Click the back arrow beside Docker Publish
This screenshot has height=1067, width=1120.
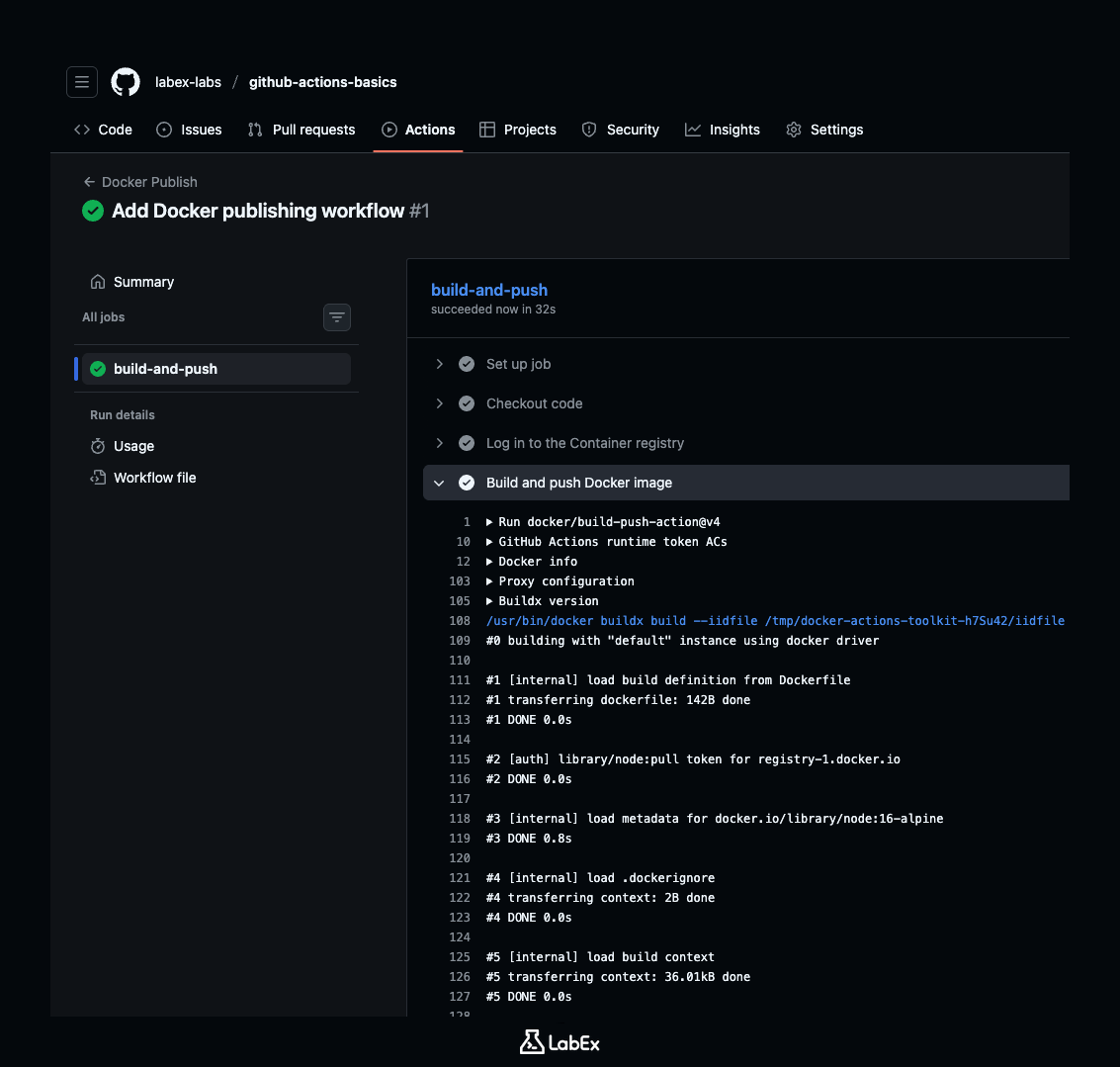pos(89,182)
